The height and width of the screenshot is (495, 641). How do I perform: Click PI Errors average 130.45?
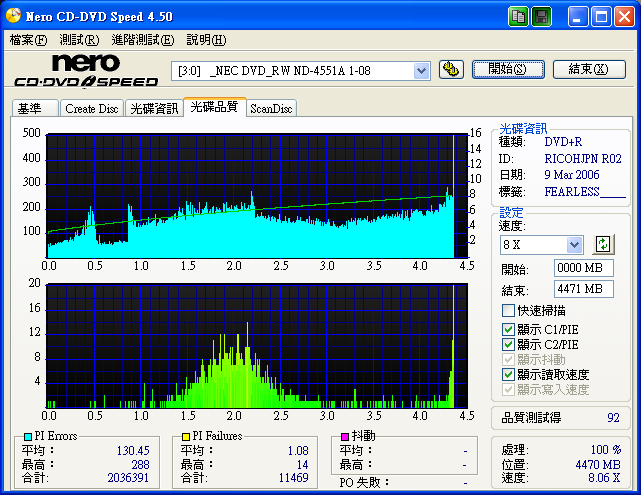click(x=133, y=451)
